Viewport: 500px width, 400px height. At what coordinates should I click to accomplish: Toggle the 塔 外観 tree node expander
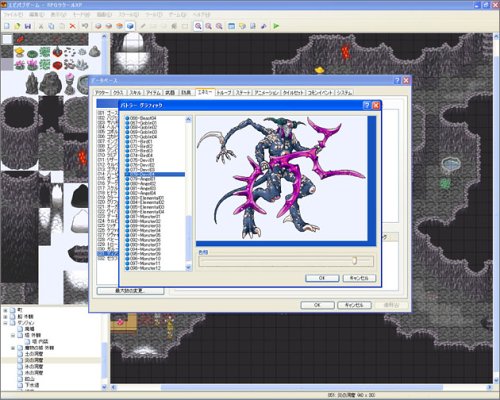13,335
